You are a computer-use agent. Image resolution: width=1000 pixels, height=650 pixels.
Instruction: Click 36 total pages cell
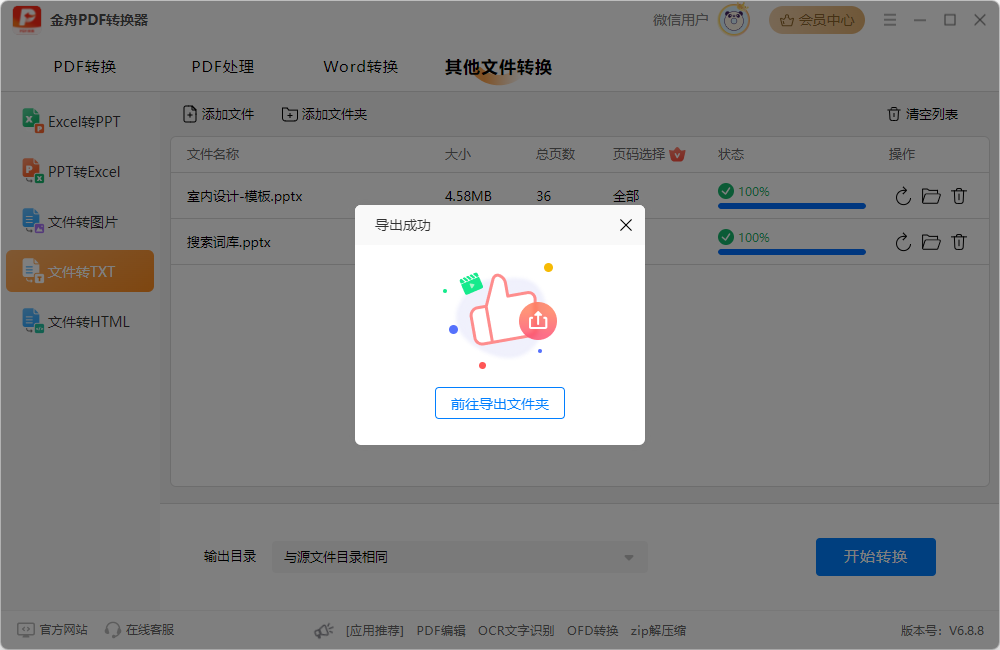click(543, 196)
